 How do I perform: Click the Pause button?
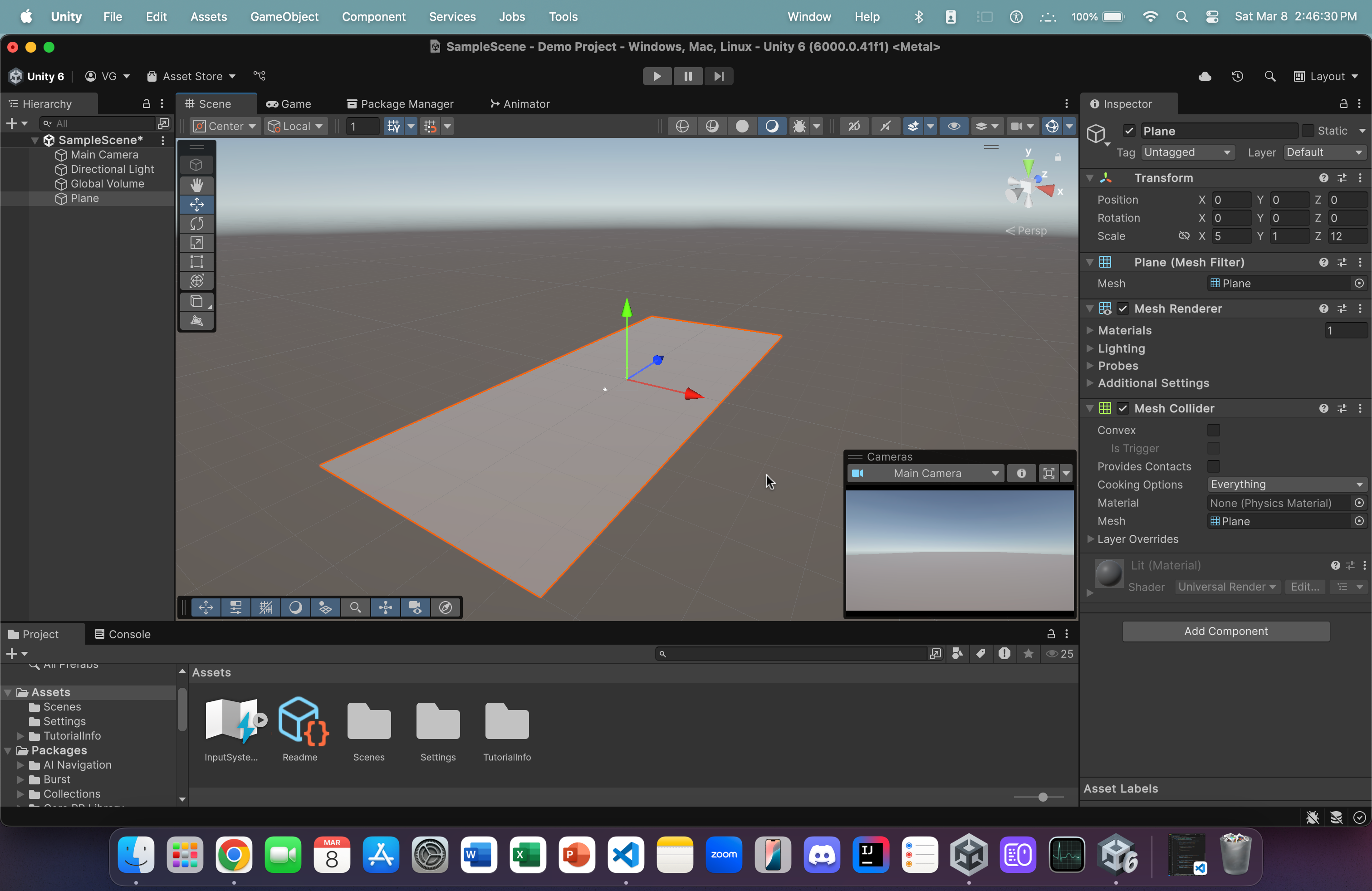point(688,76)
